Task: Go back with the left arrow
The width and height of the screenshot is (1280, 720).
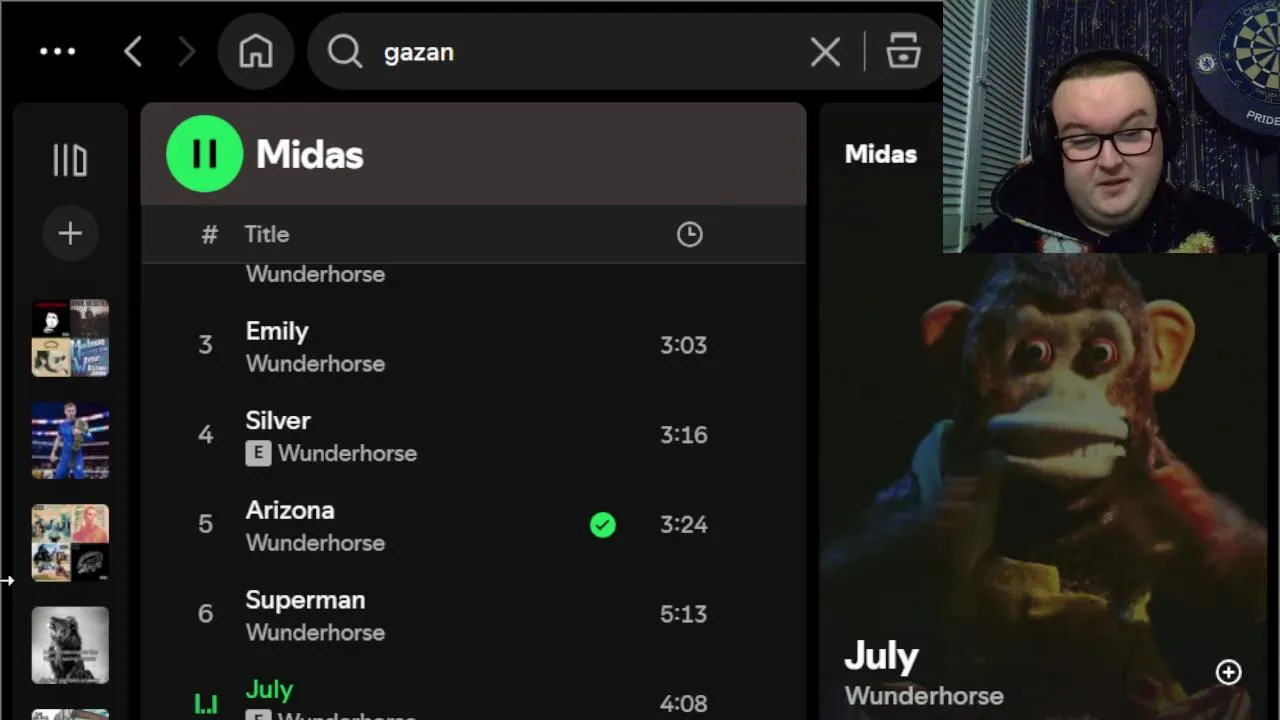Action: point(133,52)
